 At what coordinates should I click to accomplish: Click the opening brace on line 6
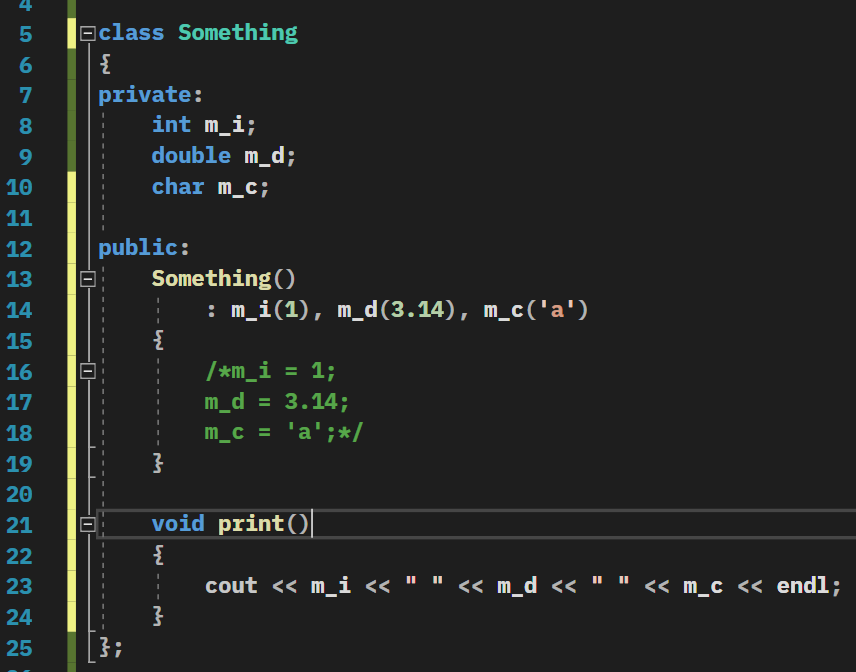pyautogui.click(x=105, y=64)
